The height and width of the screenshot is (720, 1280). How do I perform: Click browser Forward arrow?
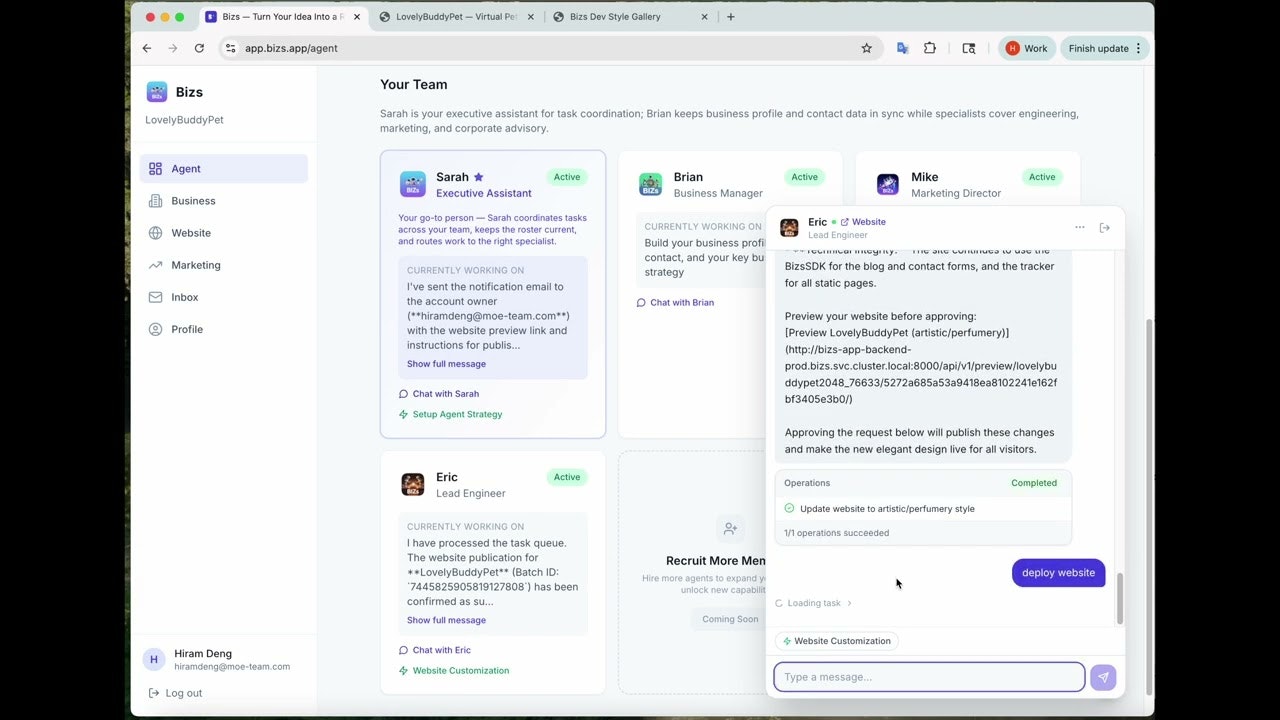(x=173, y=48)
